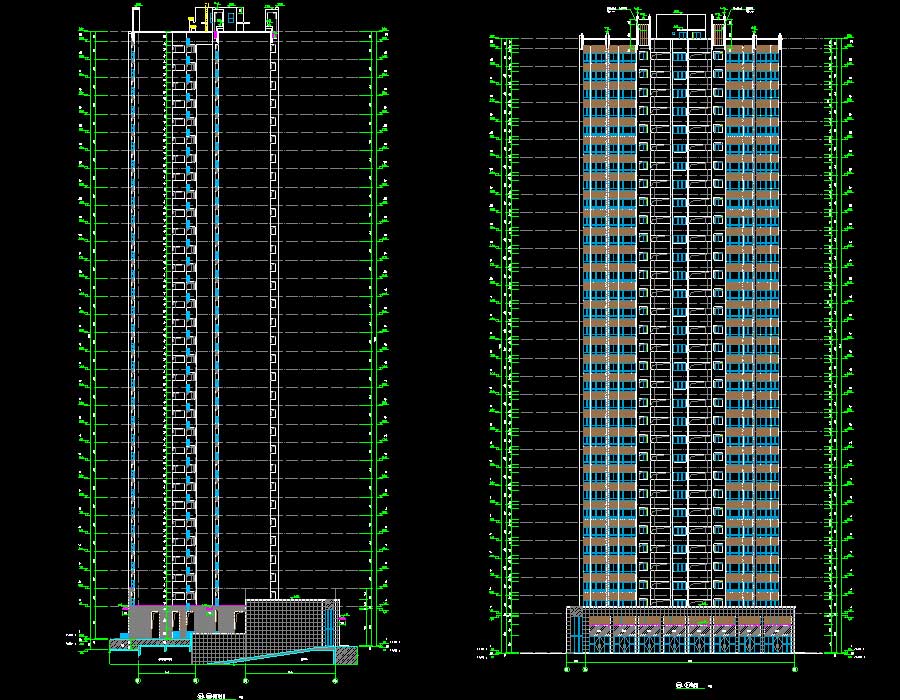Select the rooftop structure on left section drawing

tap(230, 20)
